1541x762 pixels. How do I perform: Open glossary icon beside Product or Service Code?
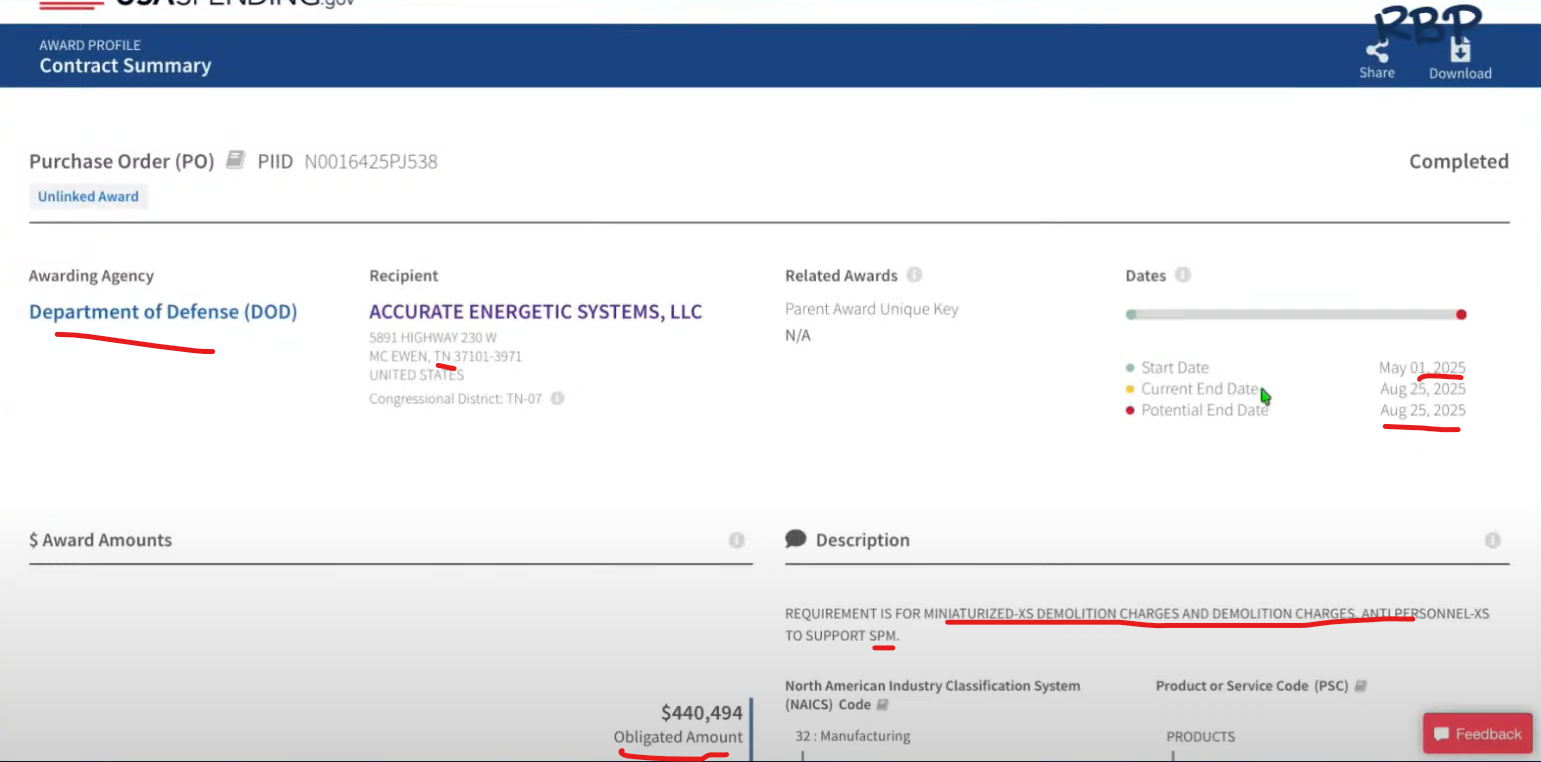click(1361, 686)
